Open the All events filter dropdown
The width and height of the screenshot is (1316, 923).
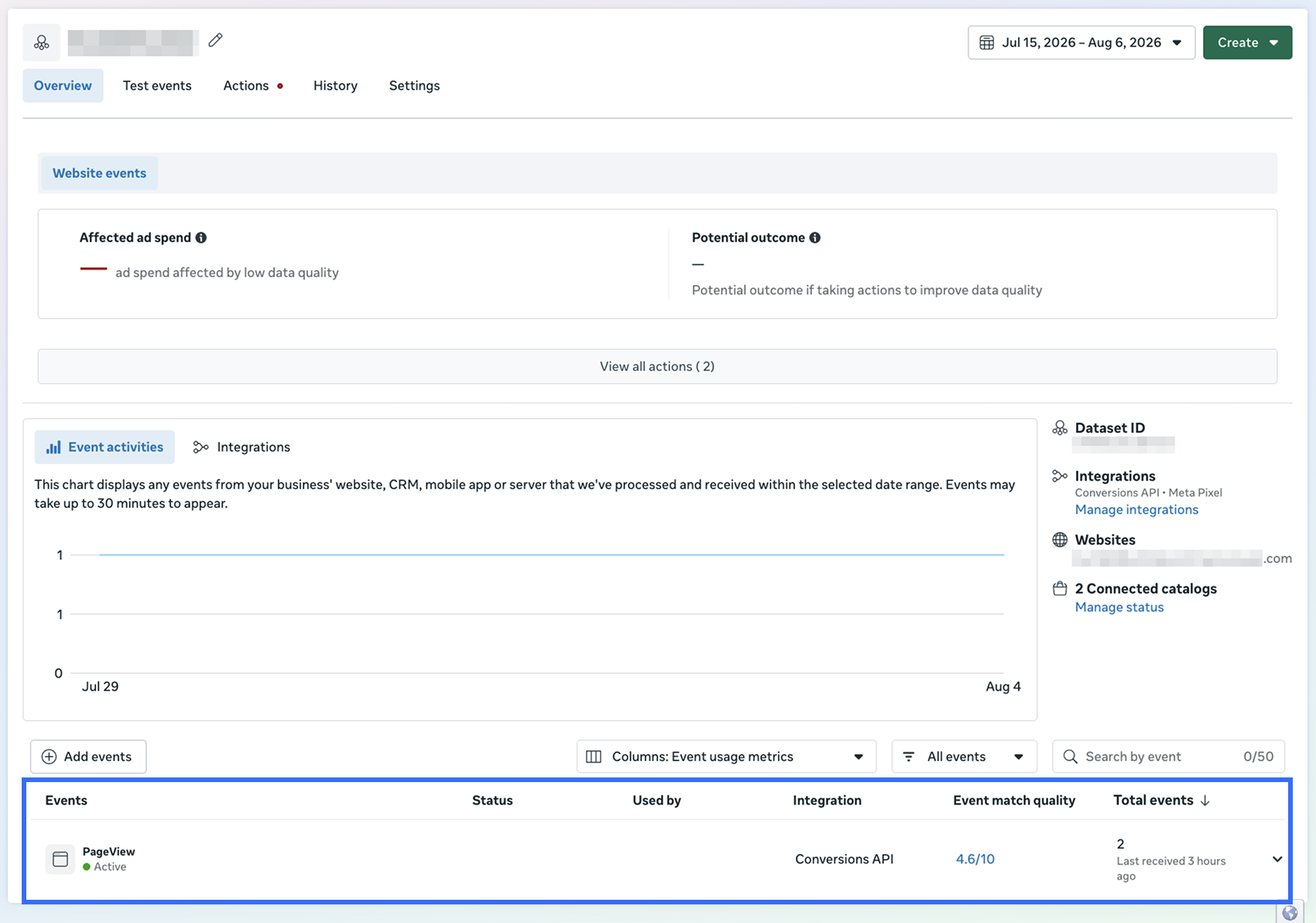click(965, 757)
